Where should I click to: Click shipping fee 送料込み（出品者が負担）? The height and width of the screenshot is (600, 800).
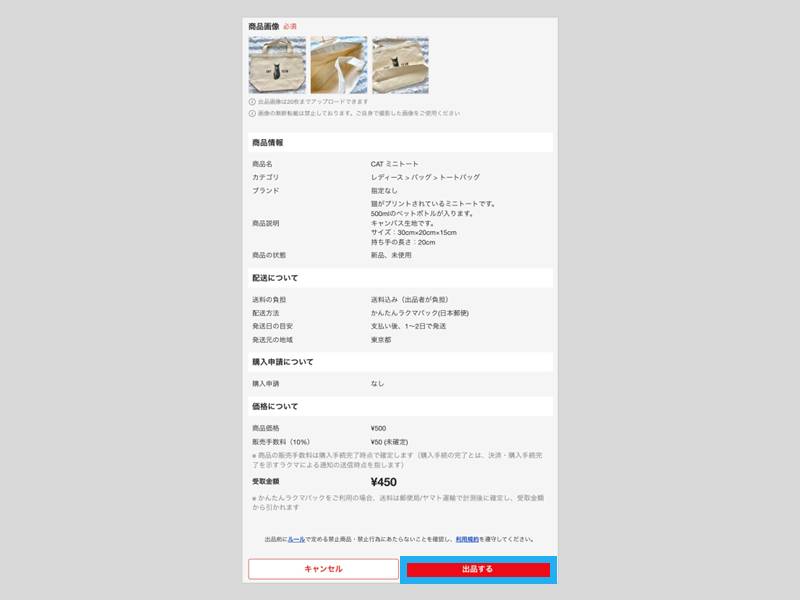point(410,299)
